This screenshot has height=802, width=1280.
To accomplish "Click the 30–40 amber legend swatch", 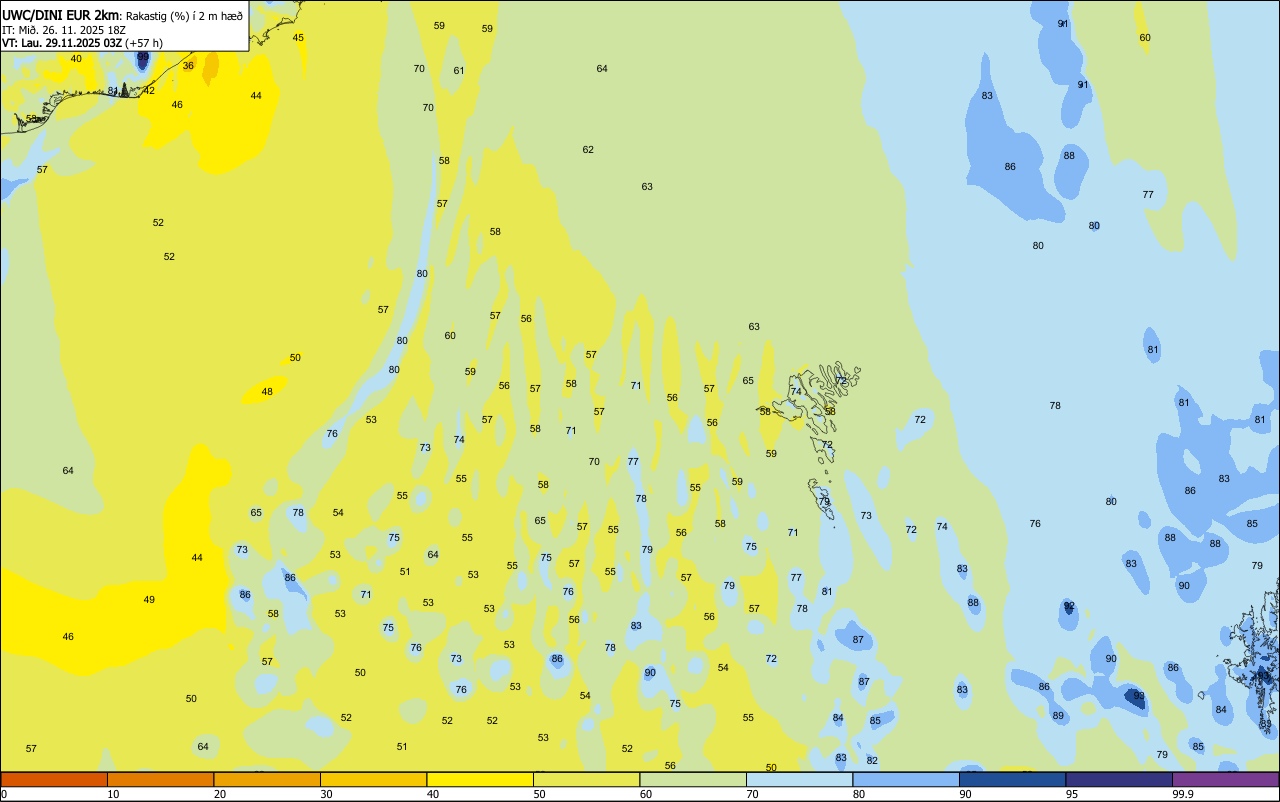I will pos(373,779).
